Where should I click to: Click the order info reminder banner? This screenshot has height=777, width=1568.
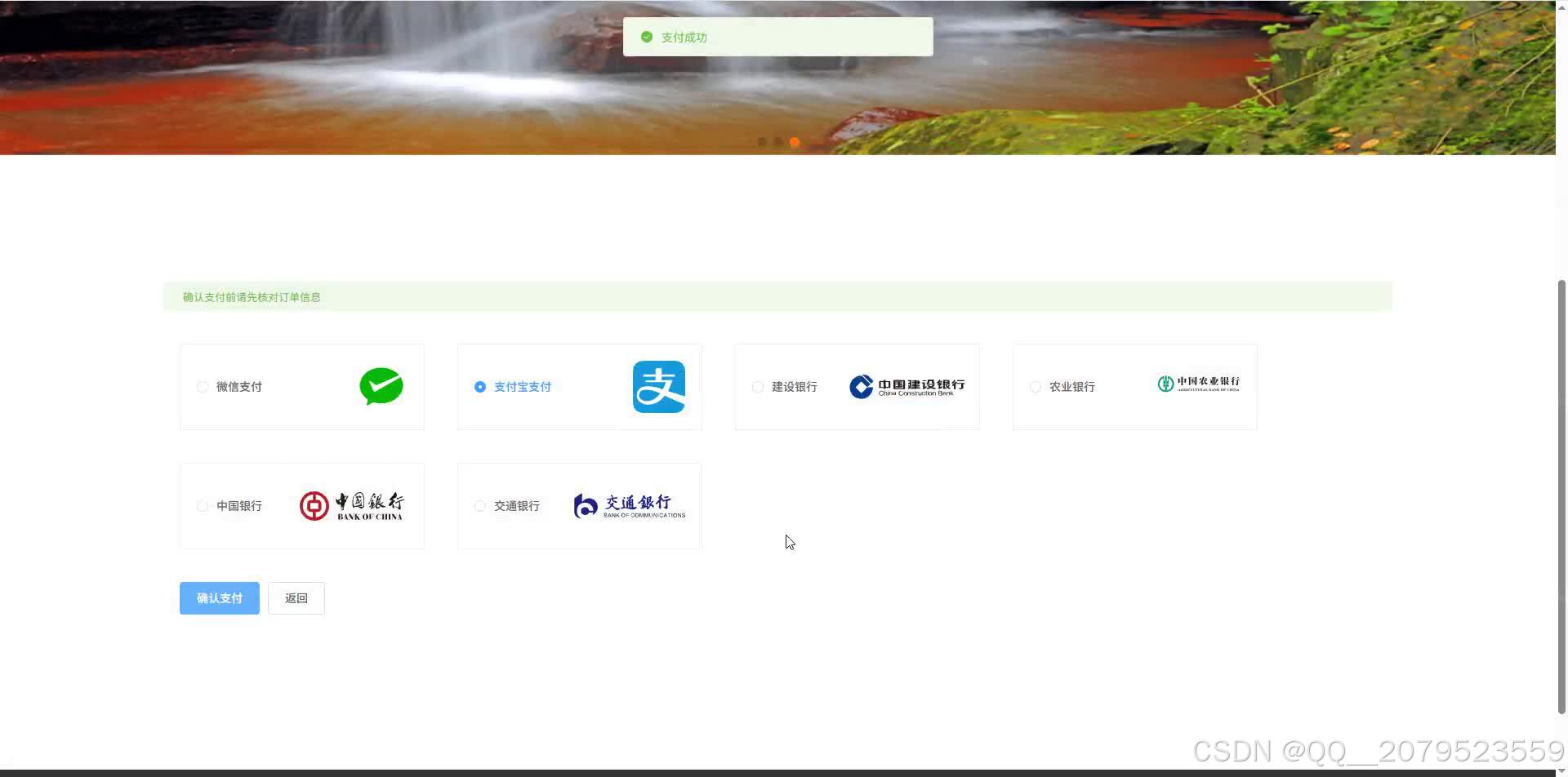pos(777,296)
